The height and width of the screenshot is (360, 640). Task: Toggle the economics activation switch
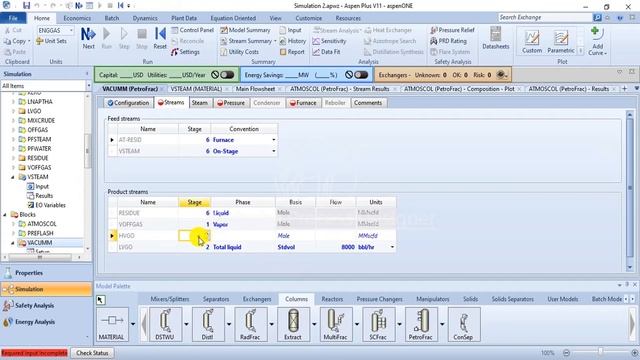(227, 75)
